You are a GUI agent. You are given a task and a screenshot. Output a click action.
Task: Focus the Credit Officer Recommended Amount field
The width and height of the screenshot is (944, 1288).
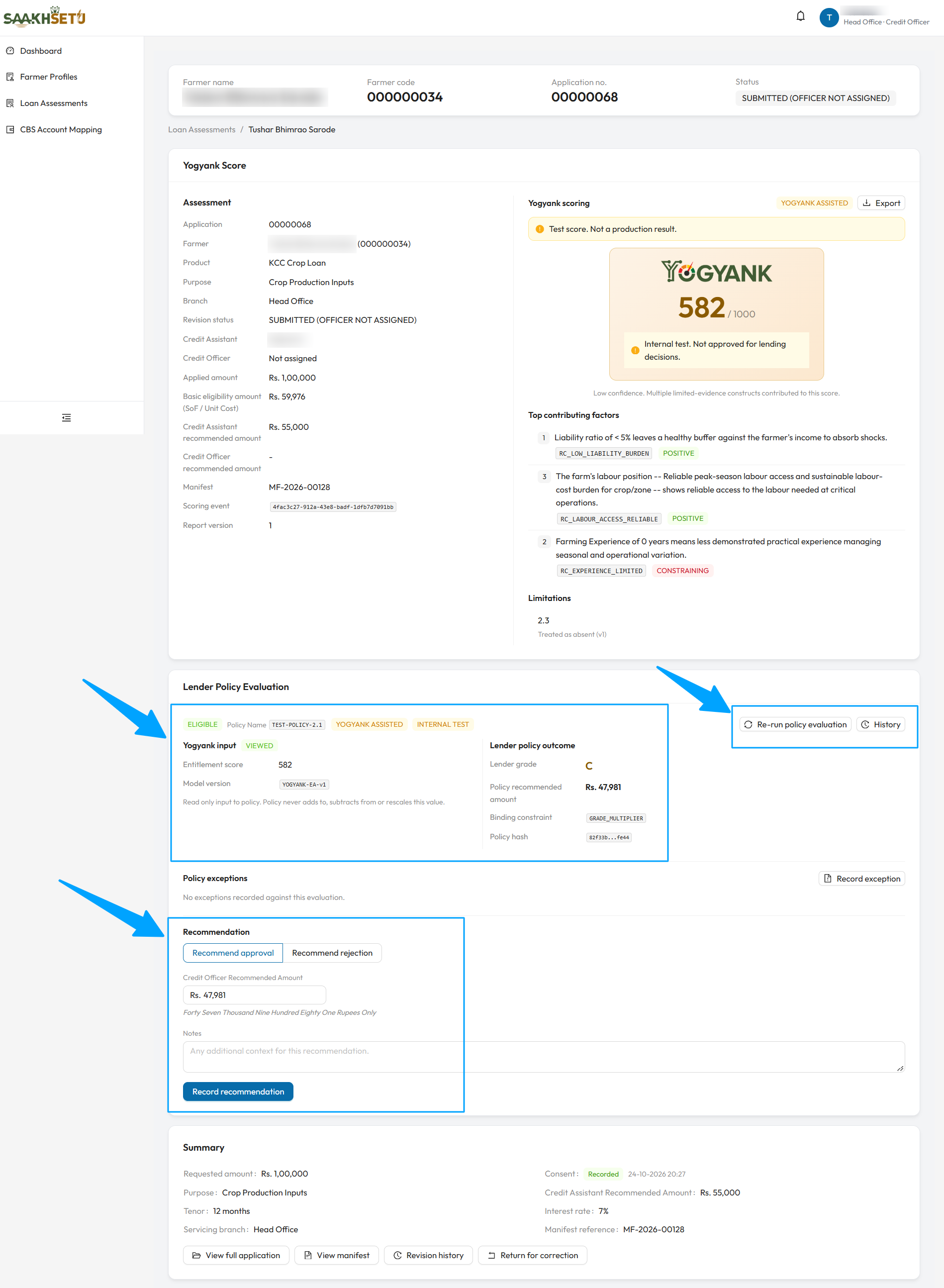click(254, 995)
